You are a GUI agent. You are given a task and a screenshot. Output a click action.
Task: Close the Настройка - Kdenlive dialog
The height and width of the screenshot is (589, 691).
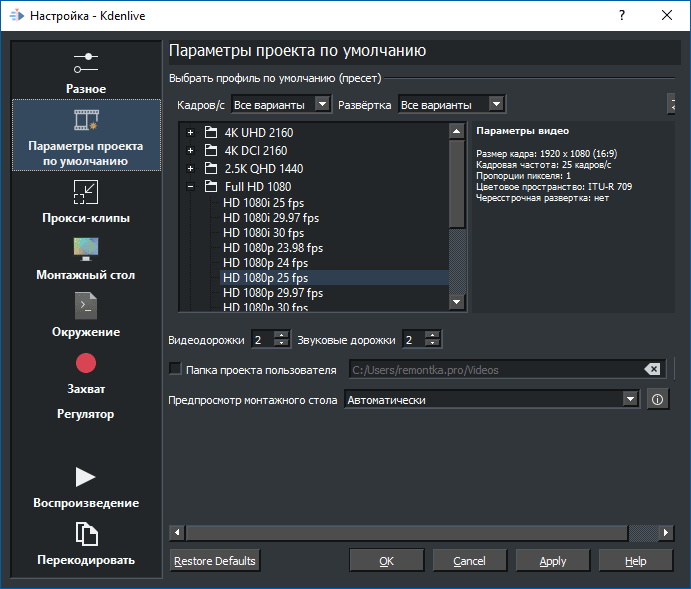click(x=667, y=15)
